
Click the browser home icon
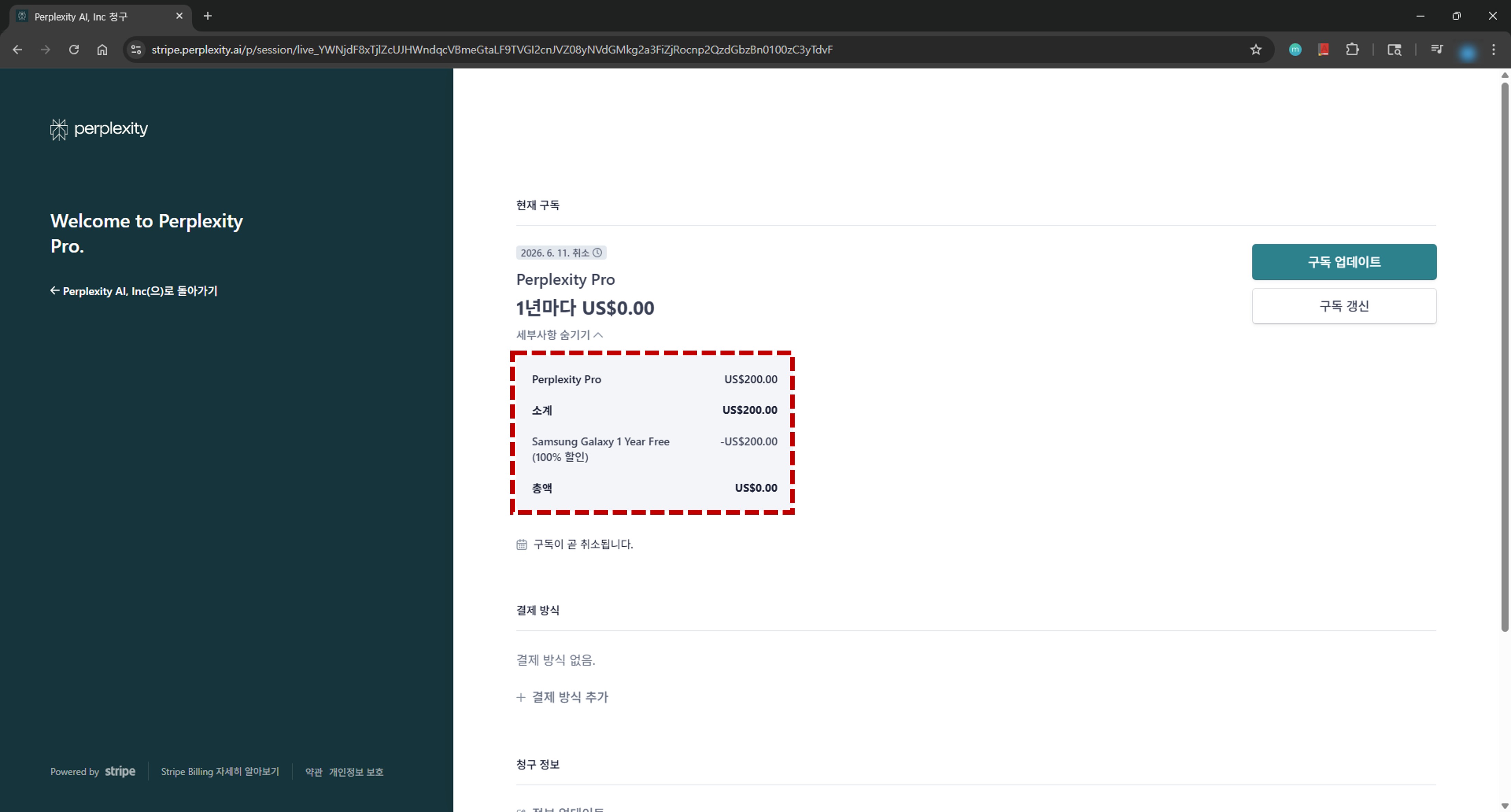click(102, 50)
